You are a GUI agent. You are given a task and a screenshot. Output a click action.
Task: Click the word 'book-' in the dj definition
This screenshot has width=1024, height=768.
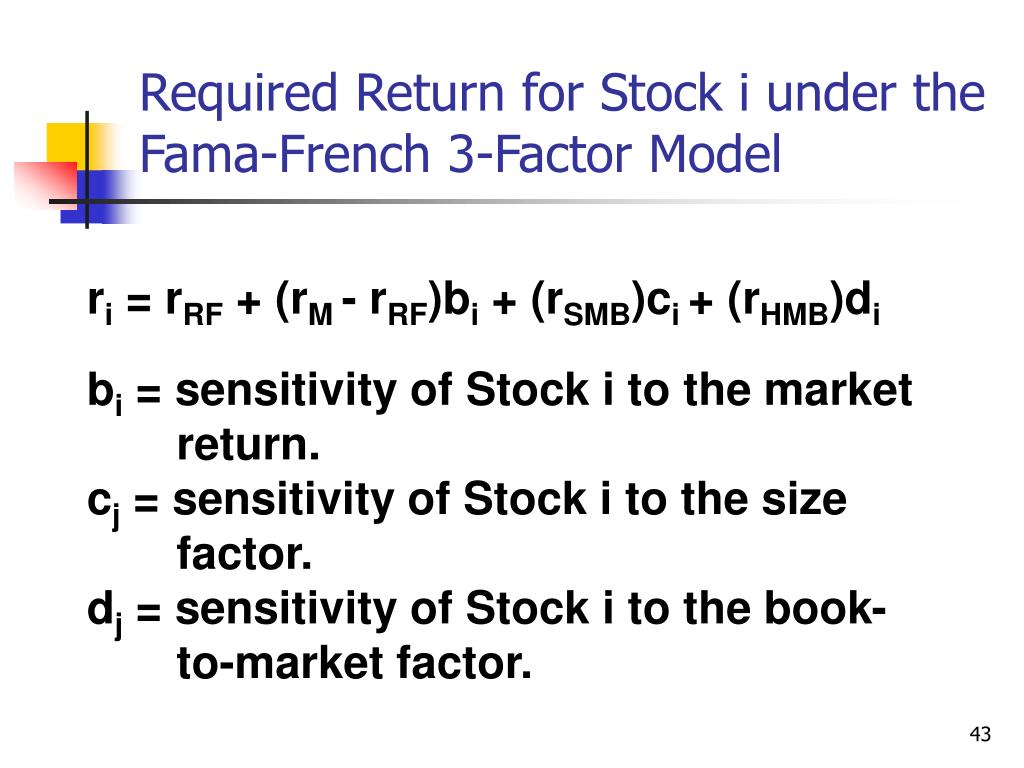pos(825,608)
